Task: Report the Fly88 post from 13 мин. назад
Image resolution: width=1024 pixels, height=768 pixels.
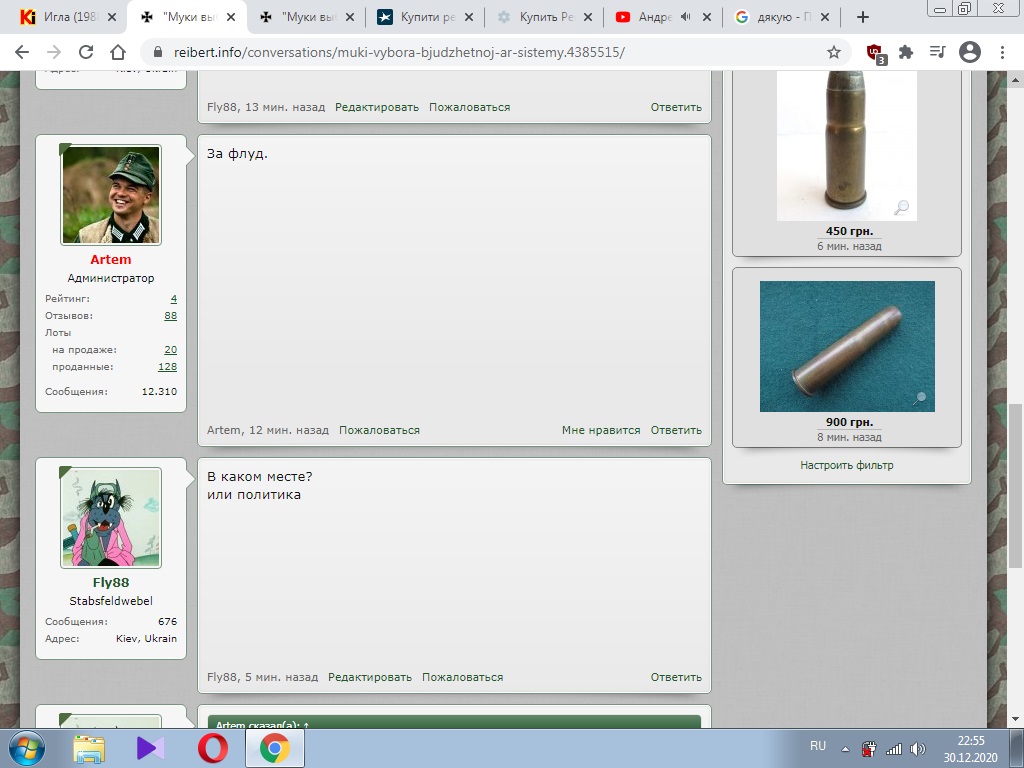Action: tap(470, 107)
